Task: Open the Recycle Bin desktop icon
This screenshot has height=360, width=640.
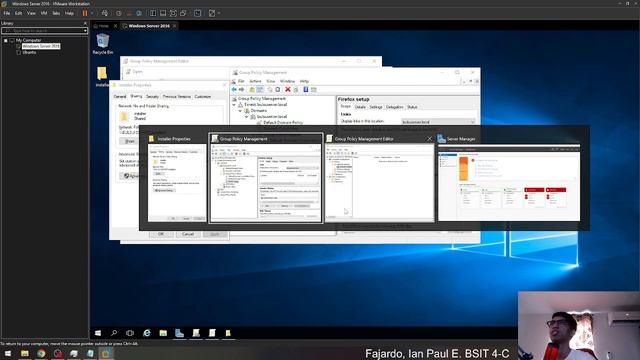Action: (x=102, y=44)
